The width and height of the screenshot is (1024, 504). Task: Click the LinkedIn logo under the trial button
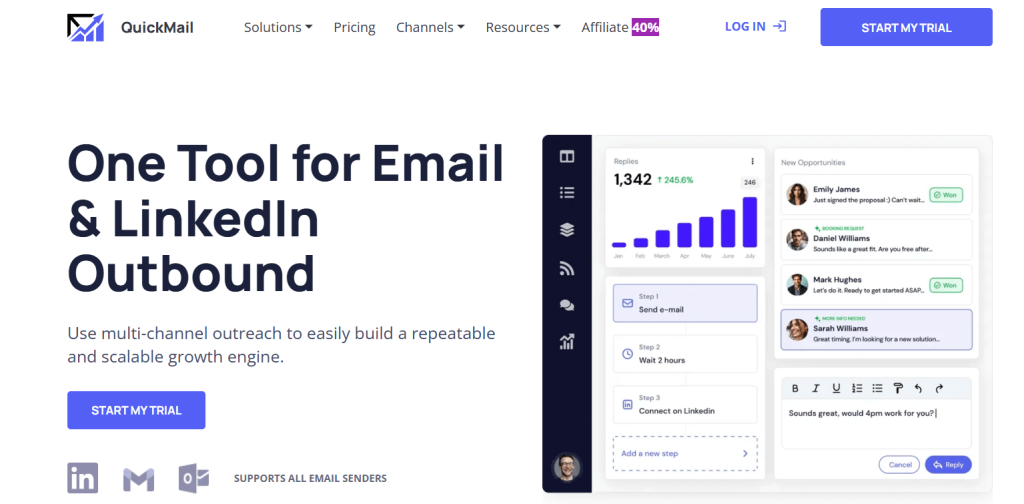(83, 478)
